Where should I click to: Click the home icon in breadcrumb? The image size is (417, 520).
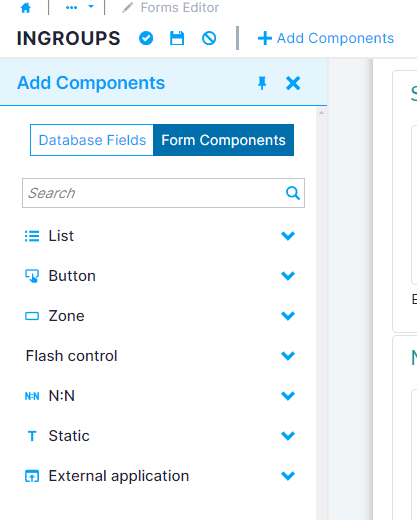(x=26, y=8)
